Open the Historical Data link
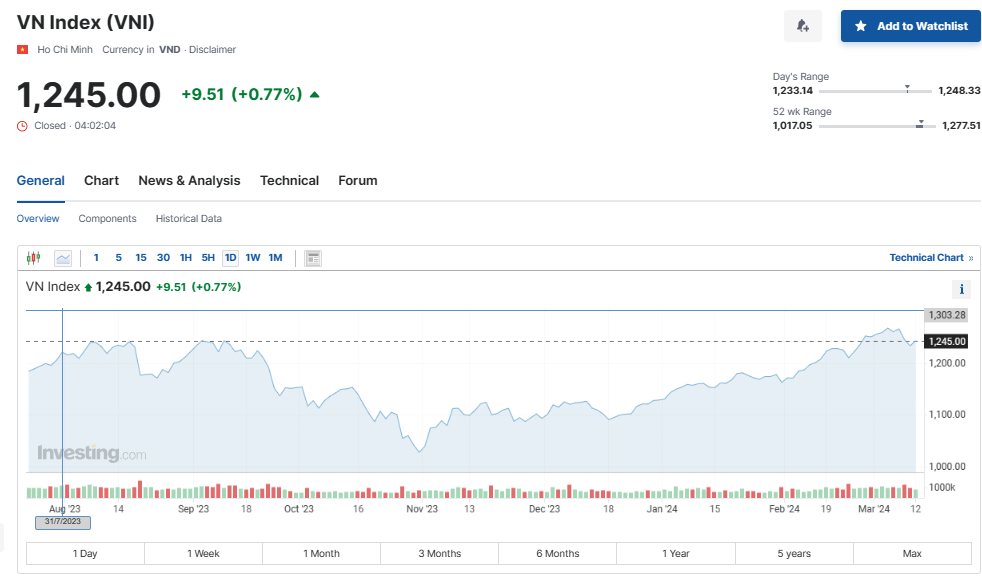Screen dimensions: 982x577 pos(189,219)
